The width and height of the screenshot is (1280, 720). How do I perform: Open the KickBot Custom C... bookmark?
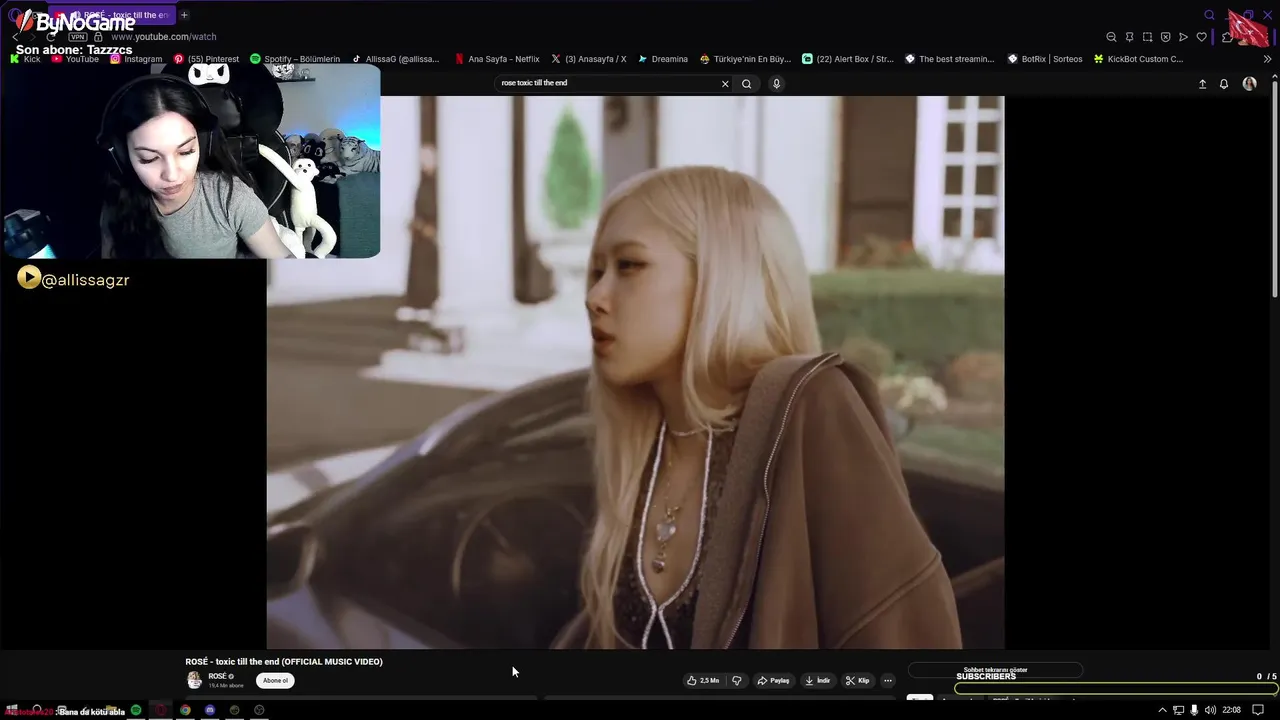(x=1138, y=59)
